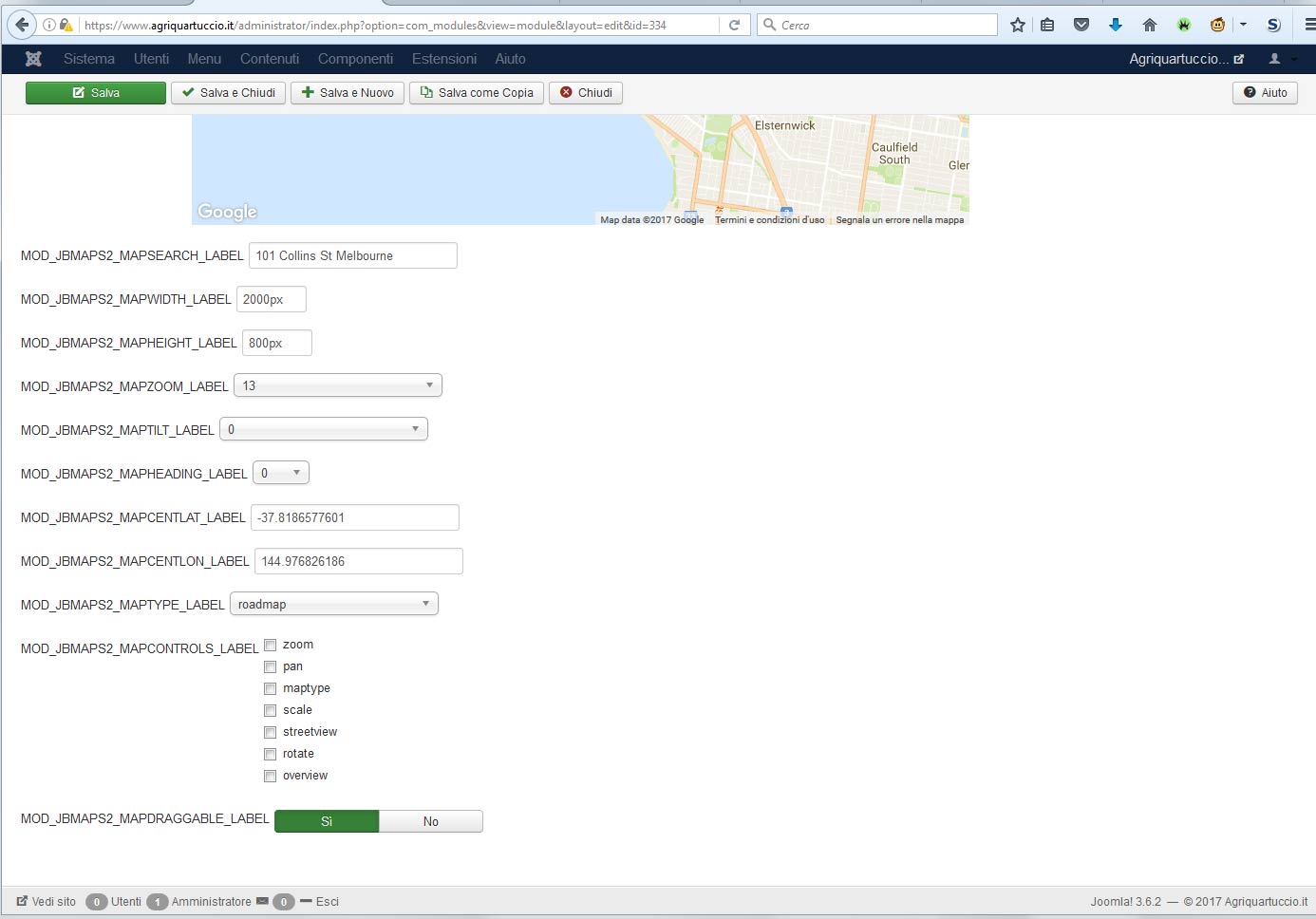Open the Agriquartuccio site link in navbar
This screenshot has width=1316, height=919.
1186,59
